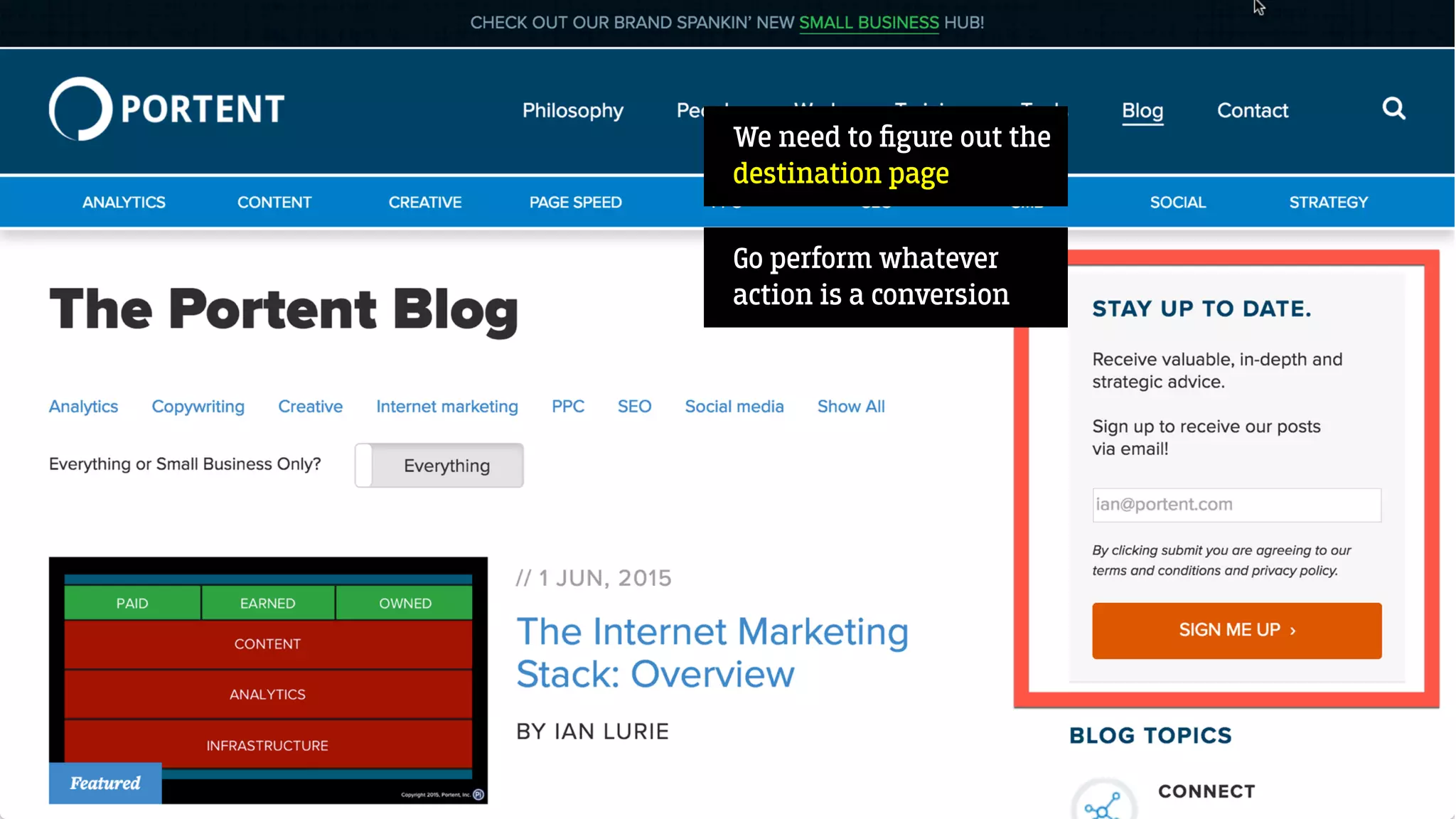Select the CREATIVE category tab
This screenshot has height=819, width=1456.
425,203
